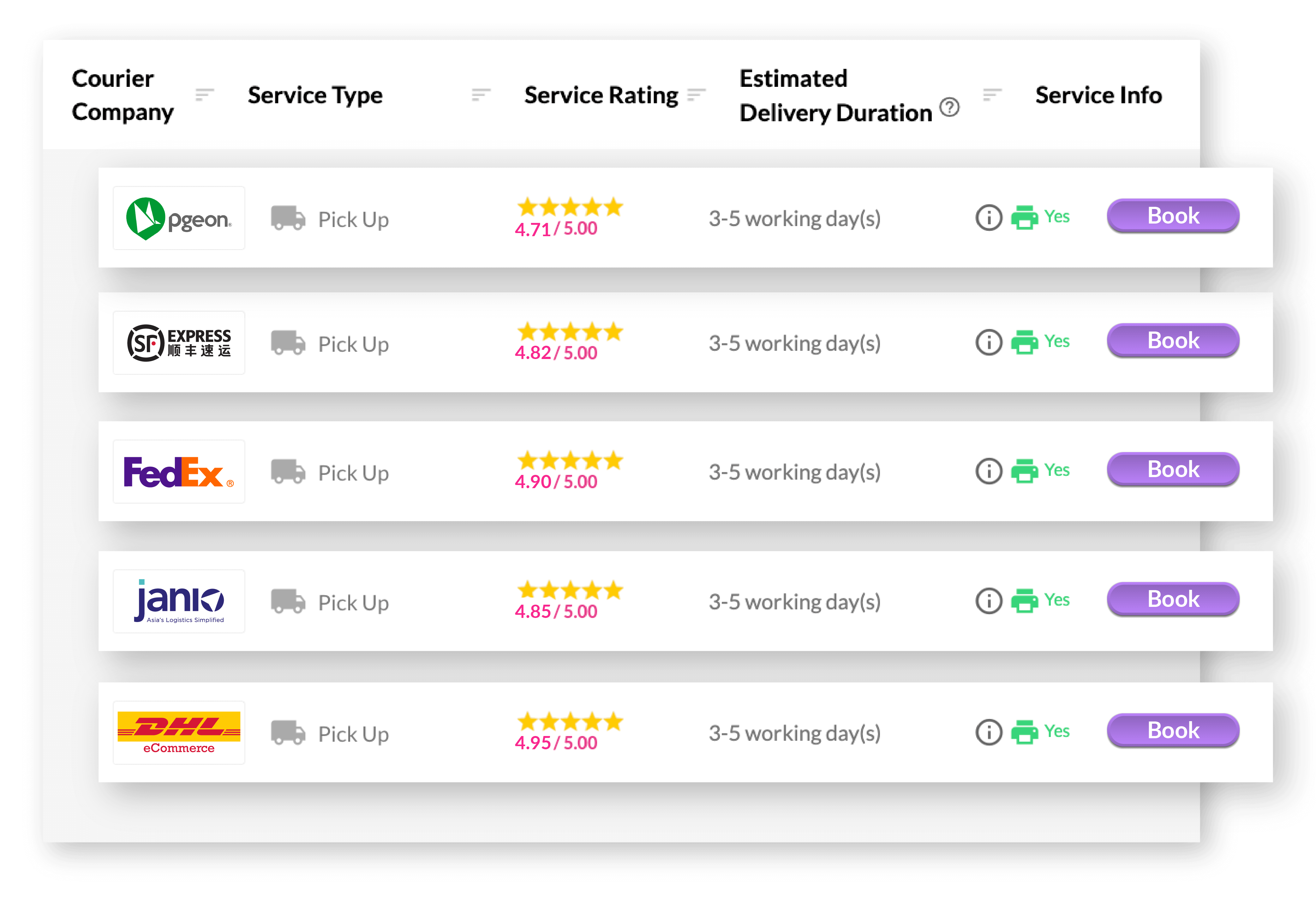Click the SF Express 4.82 rating stars
1316x898 pixels.
pos(570,332)
